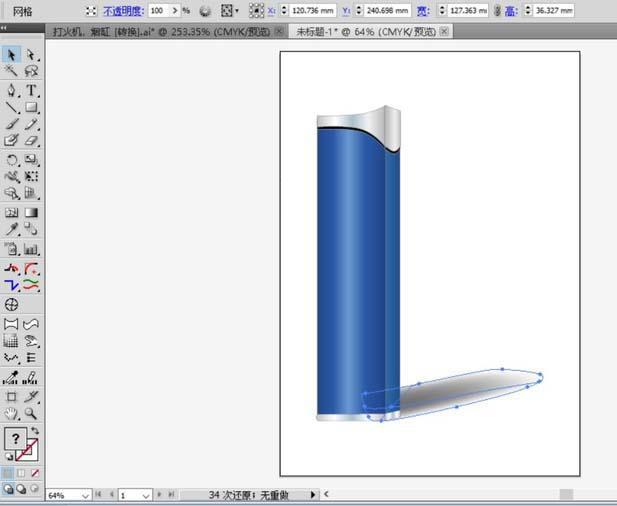Select the Rectangle shape tool
This screenshot has height=506, width=617.
(x=32, y=107)
